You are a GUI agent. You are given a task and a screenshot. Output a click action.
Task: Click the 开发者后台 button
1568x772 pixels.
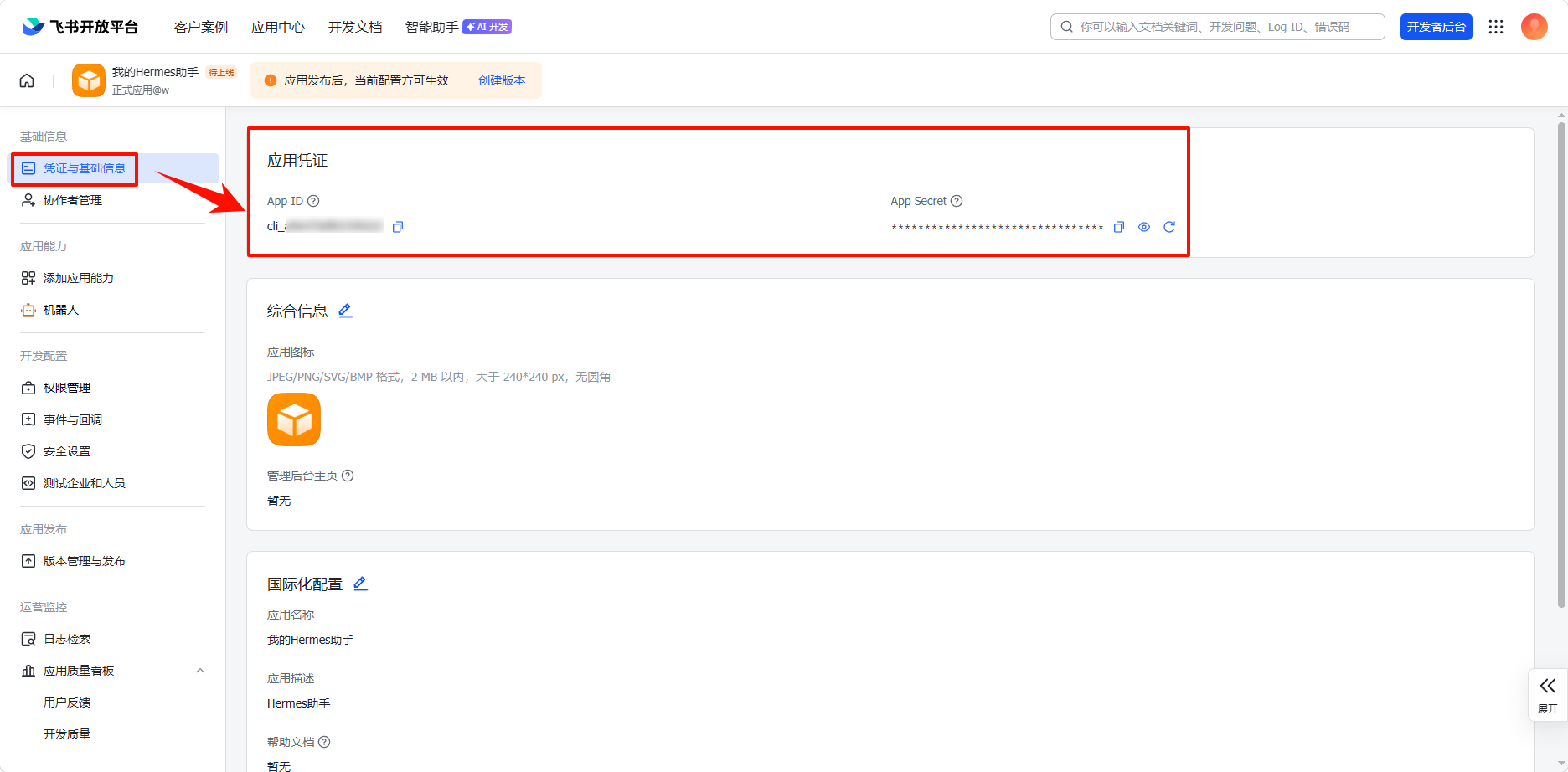tap(1436, 27)
